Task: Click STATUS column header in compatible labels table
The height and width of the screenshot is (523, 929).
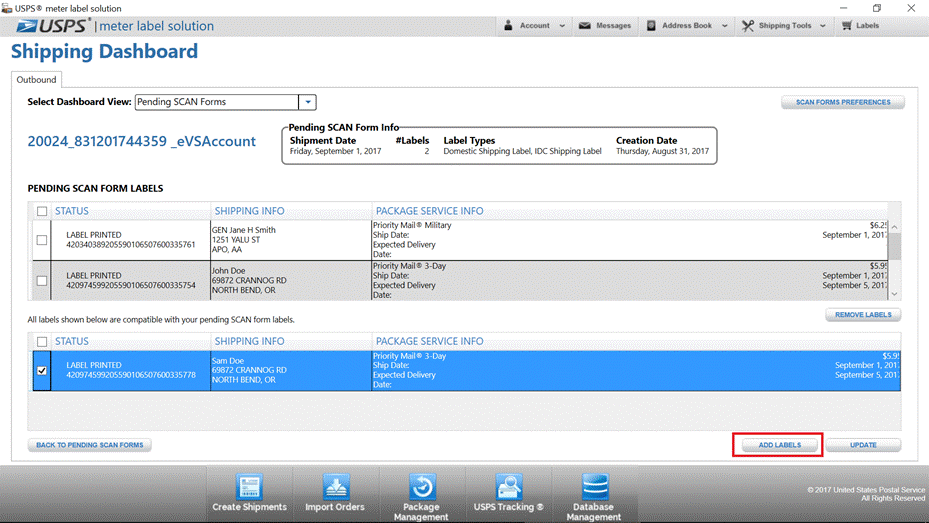Action: click(x=72, y=341)
